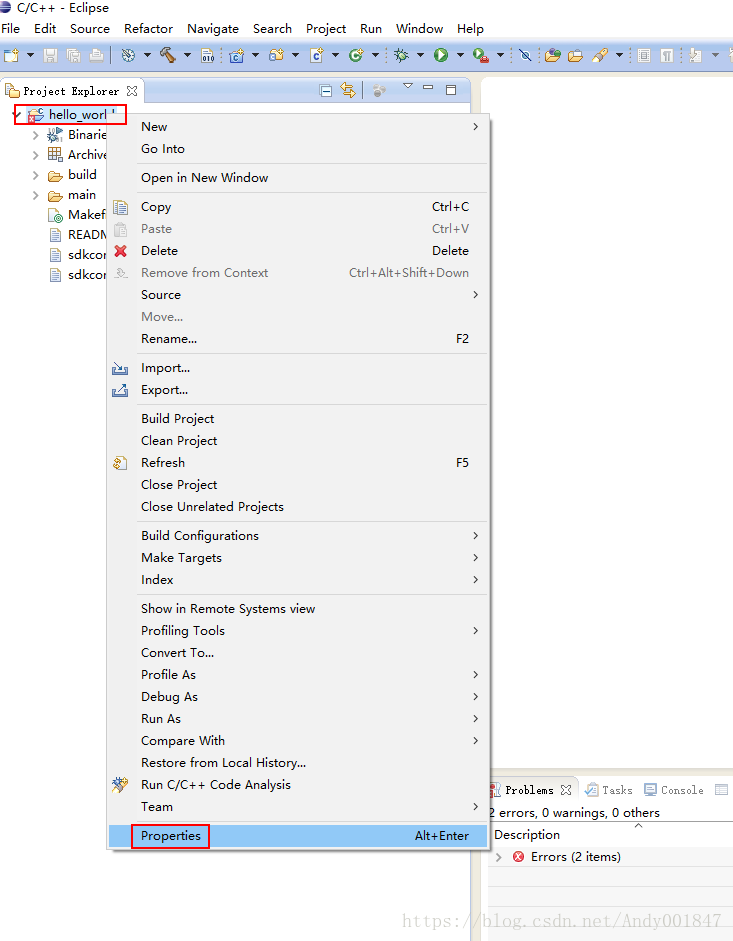Toggle Link with Editor in Project Explorer

[348, 91]
